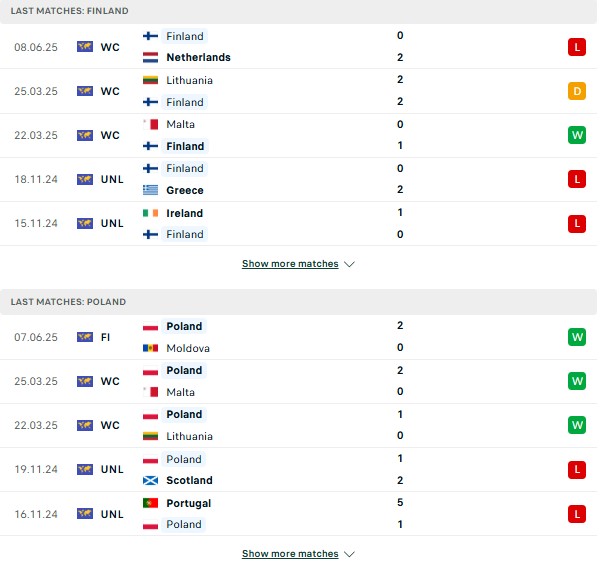Click world competition icon on 08.06.25 row
604x575 pixels.
click(85, 47)
